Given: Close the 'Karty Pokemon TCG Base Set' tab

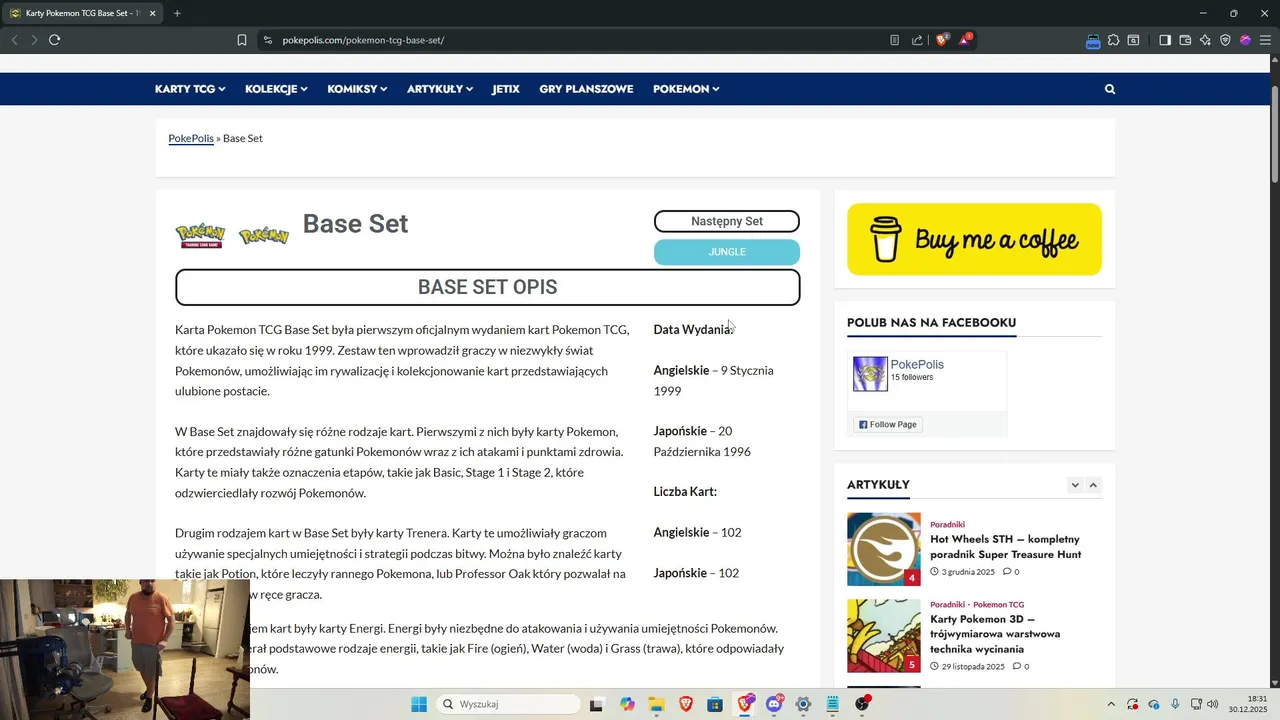Looking at the screenshot, I should (152, 13).
